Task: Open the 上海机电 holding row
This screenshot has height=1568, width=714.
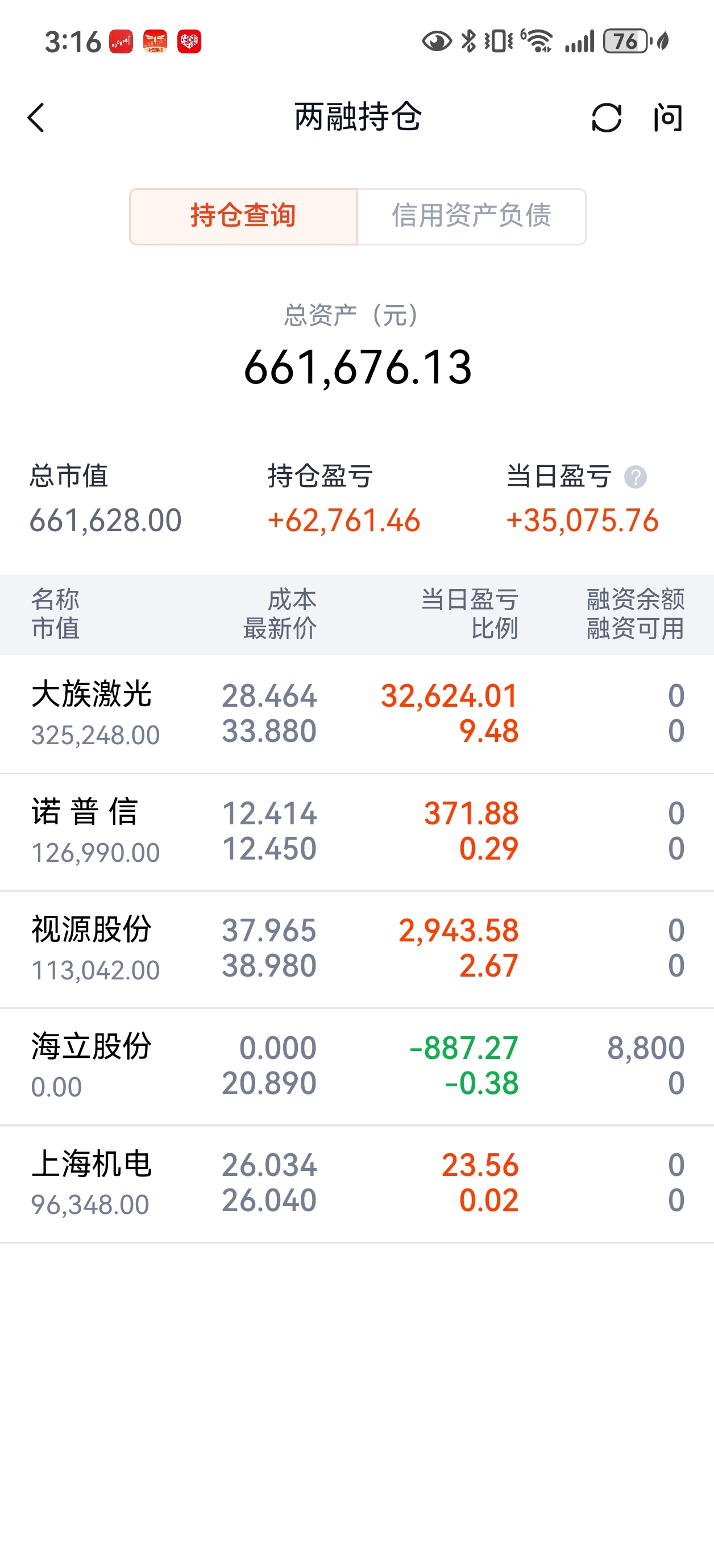Action: click(x=357, y=1184)
